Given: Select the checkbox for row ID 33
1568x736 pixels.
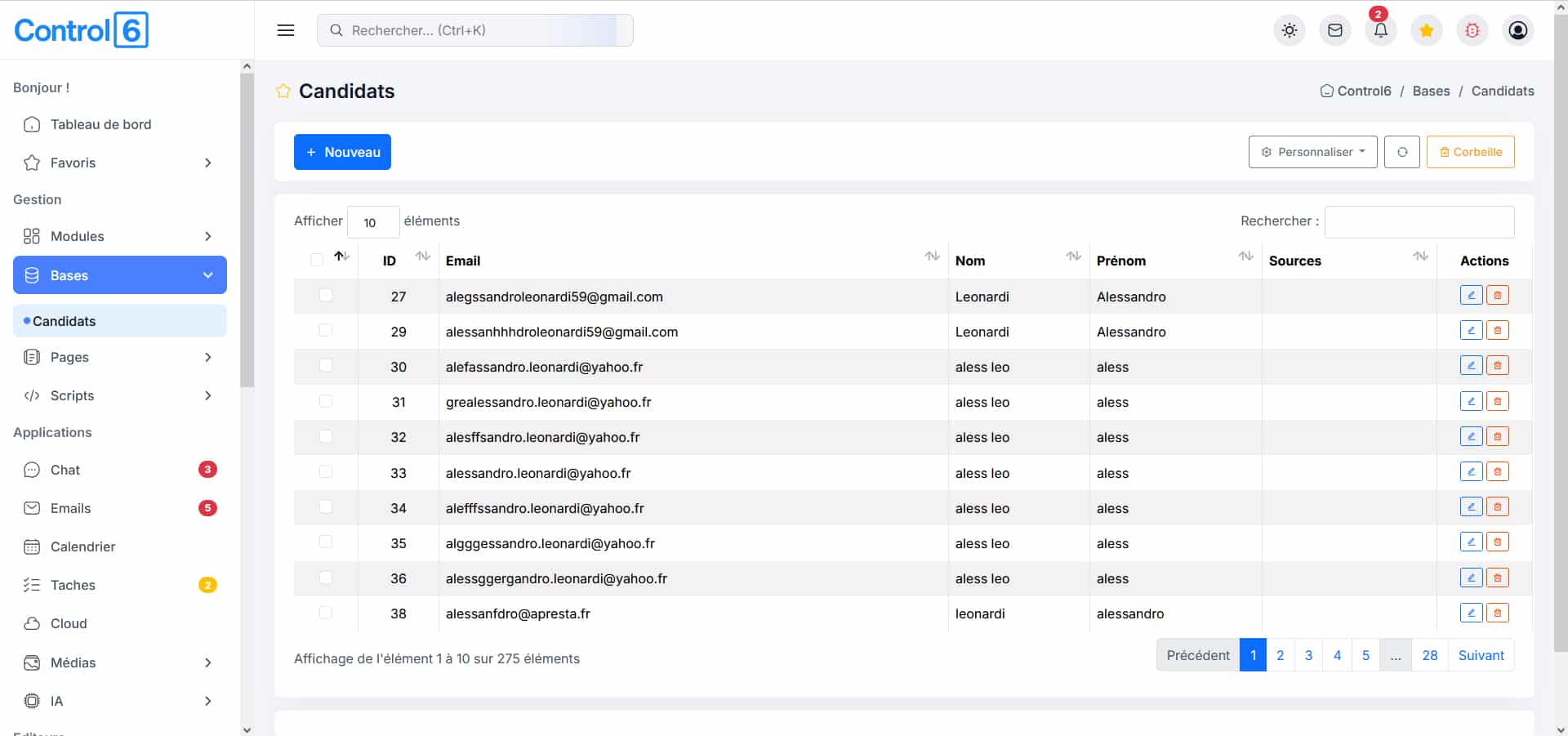Looking at the screenshot, I should [x=326, y=472].
